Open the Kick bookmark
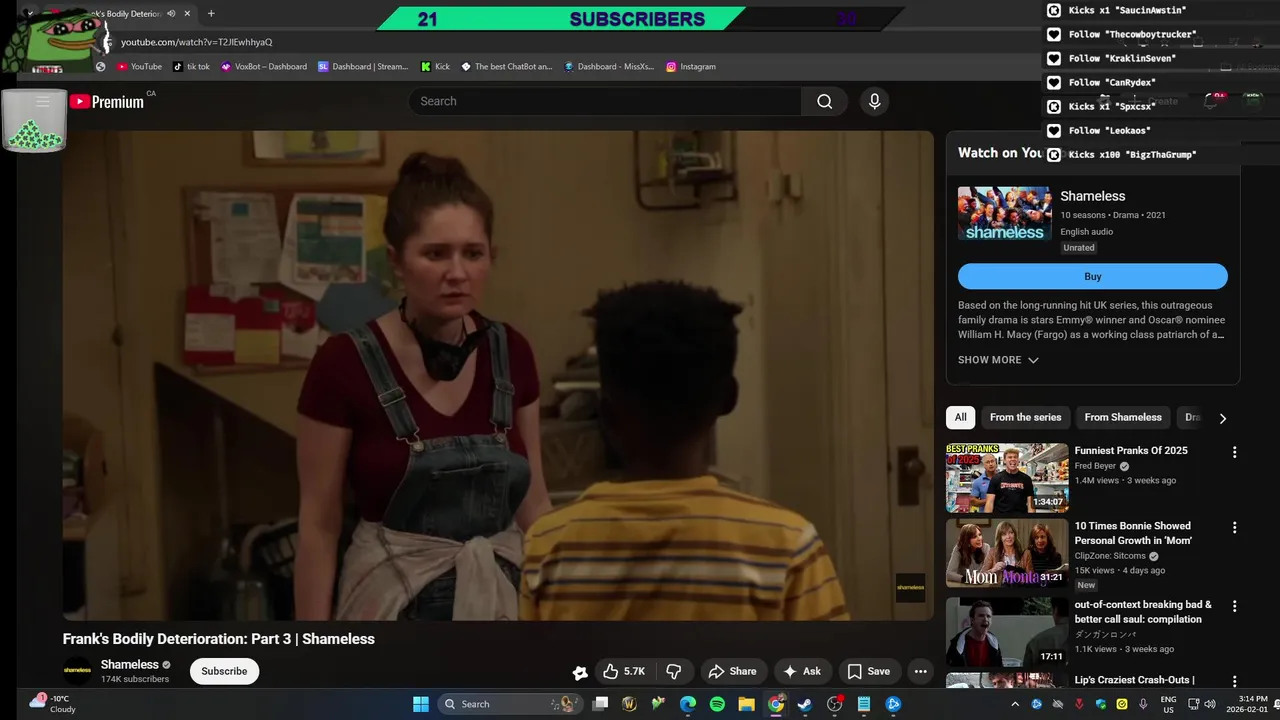This screenshot has height=720, width=1280. [435, 66]
